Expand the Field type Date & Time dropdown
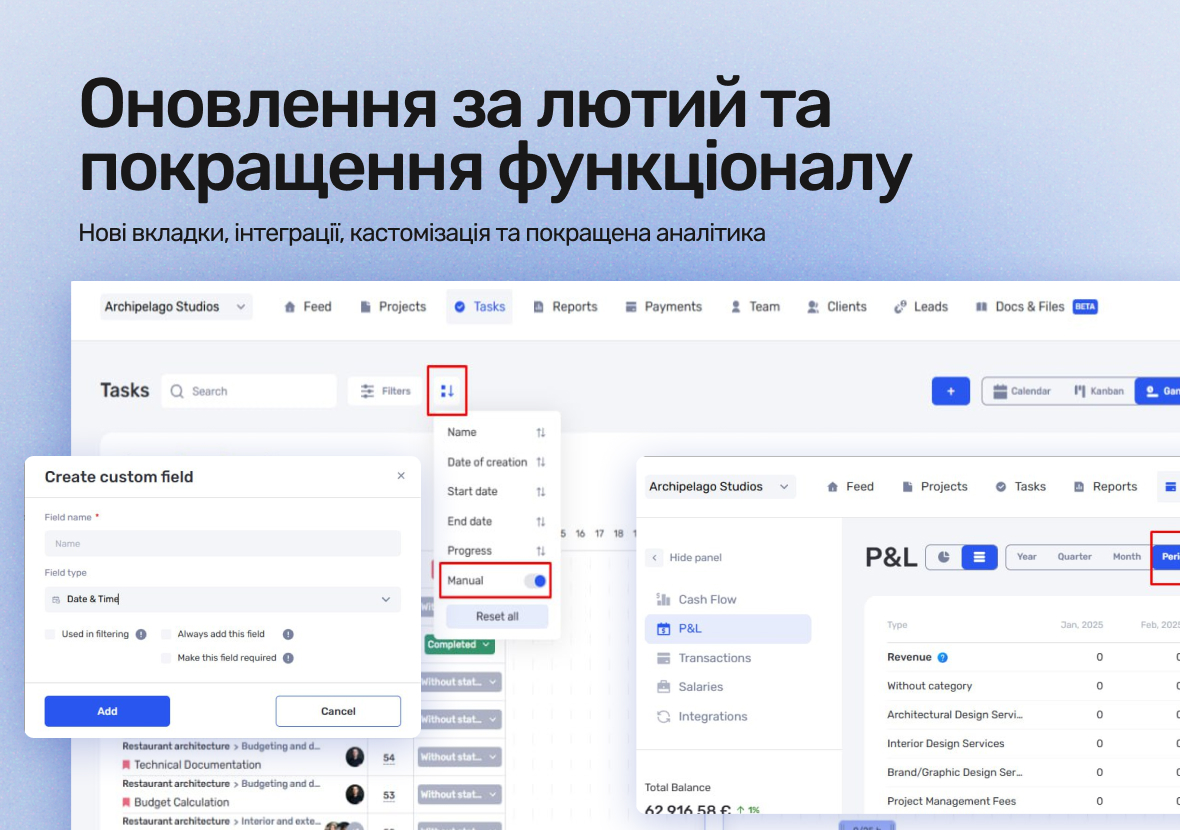1180x830 pixels. point(223,599)
